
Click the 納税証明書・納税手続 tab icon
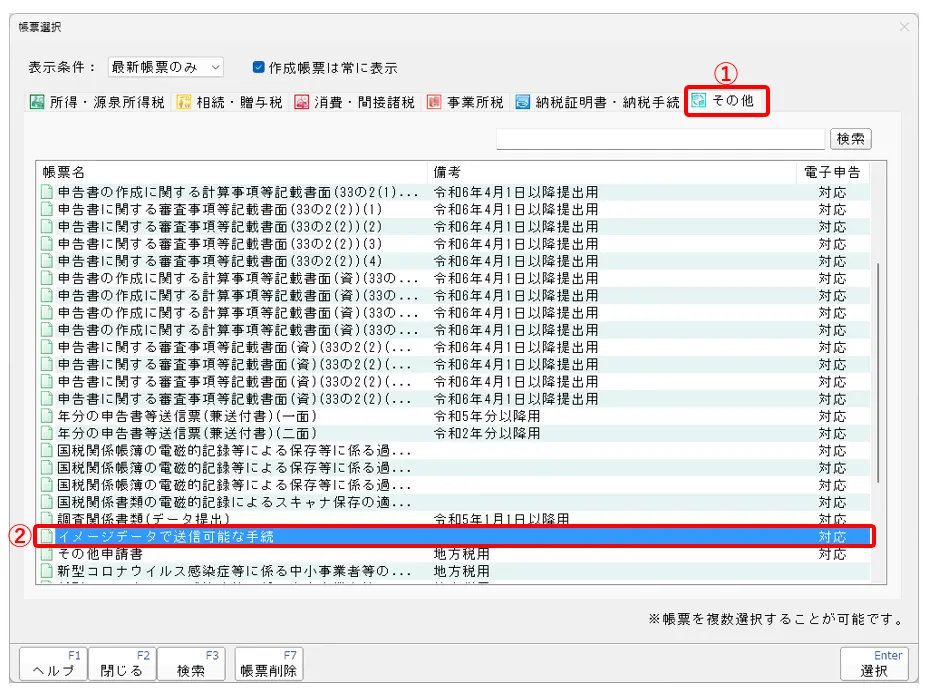coord(523,102)
